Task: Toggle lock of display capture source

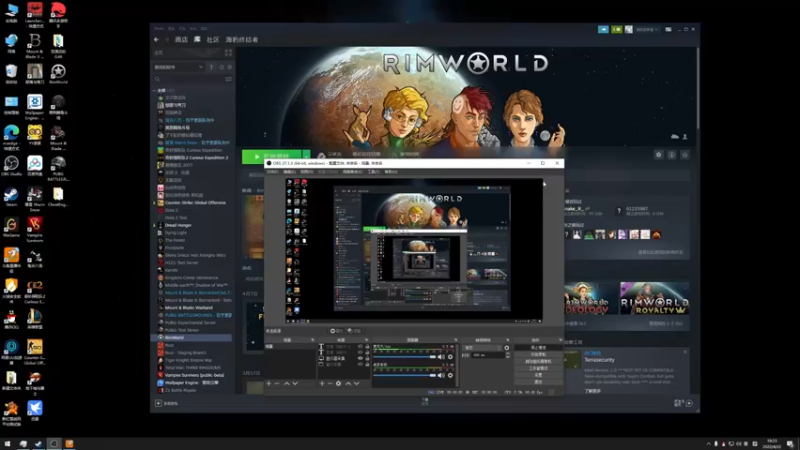Action: 367,358
